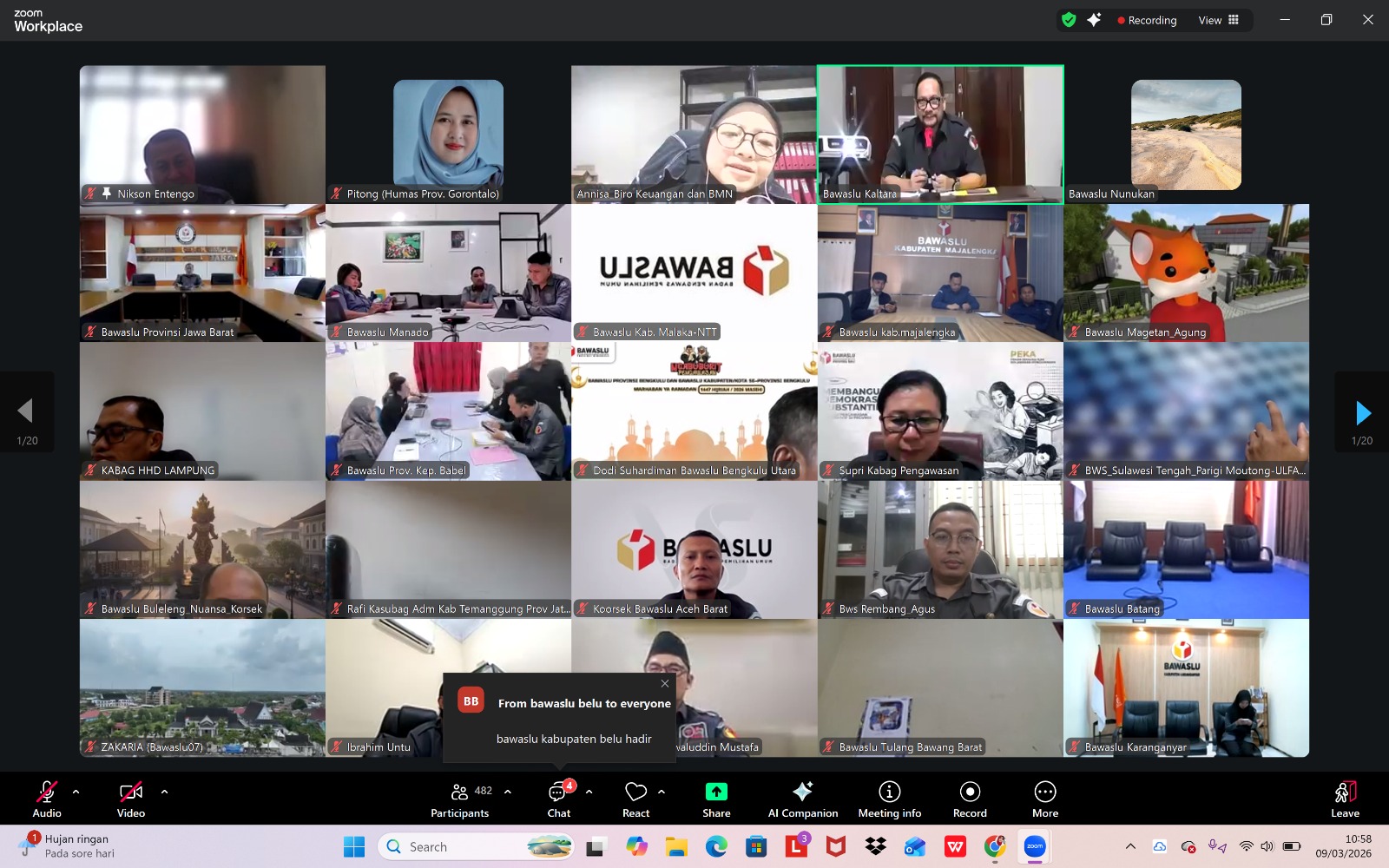This screenshot has width=1389, height=868.
Task: Expand the video options arrow
Action: pyautogui.click(x=164, y=792)
